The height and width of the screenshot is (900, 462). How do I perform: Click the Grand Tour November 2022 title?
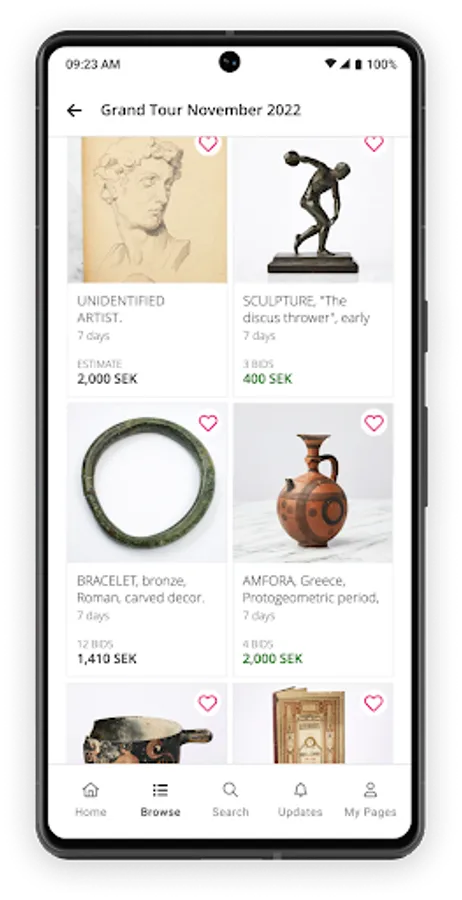click(201, 110)
